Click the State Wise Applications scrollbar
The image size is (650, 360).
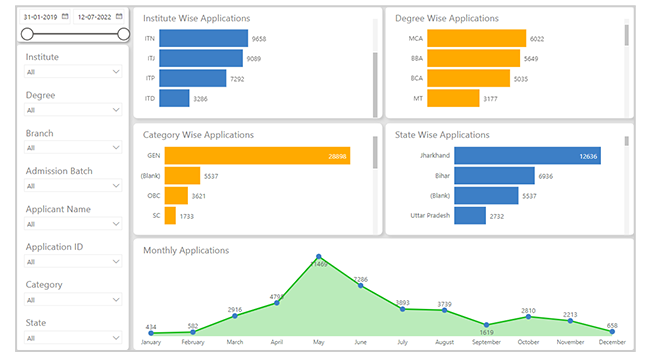pyautogui.click(x=627, y=141)
